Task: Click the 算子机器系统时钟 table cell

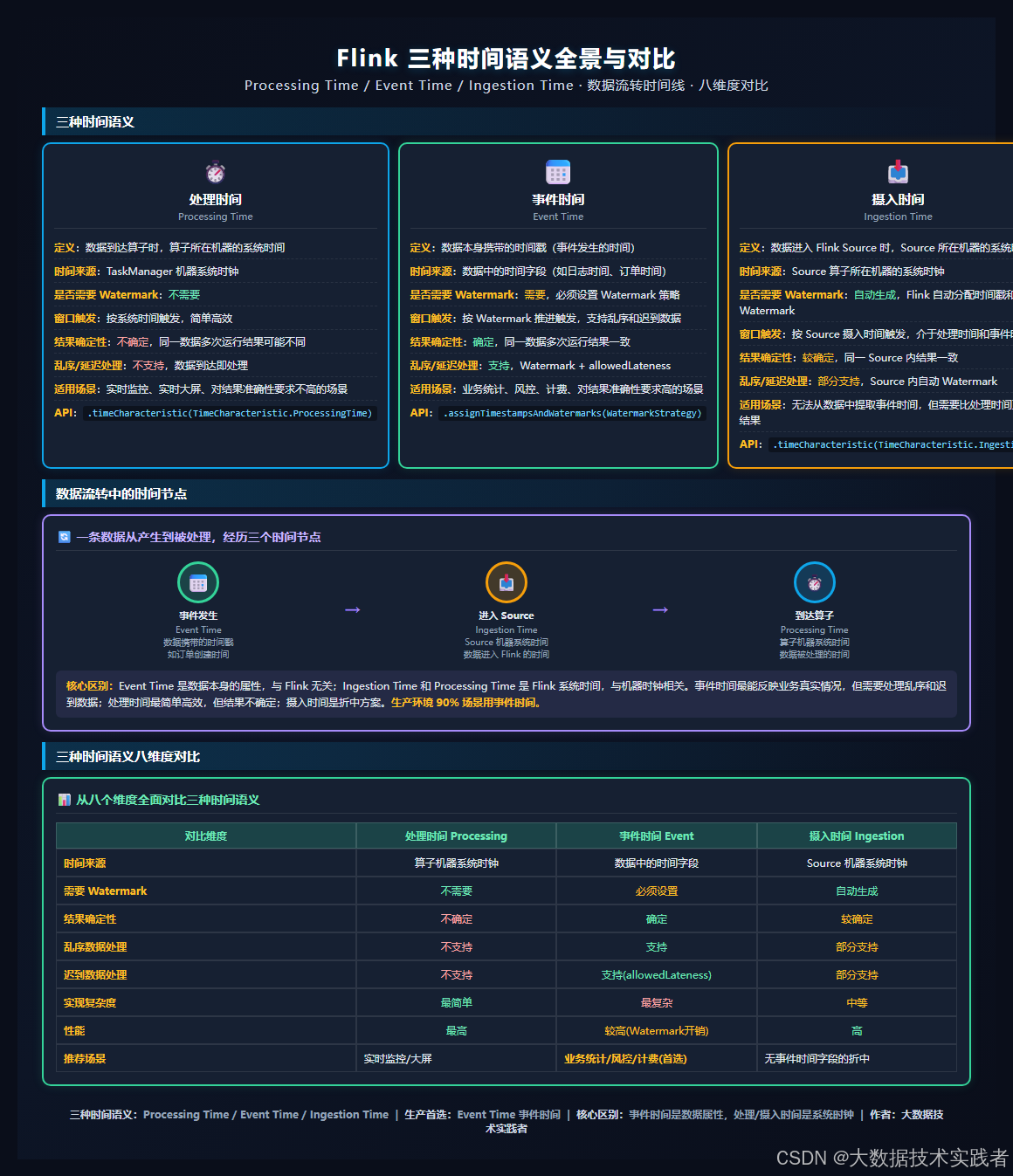Action: coord(456,863)
